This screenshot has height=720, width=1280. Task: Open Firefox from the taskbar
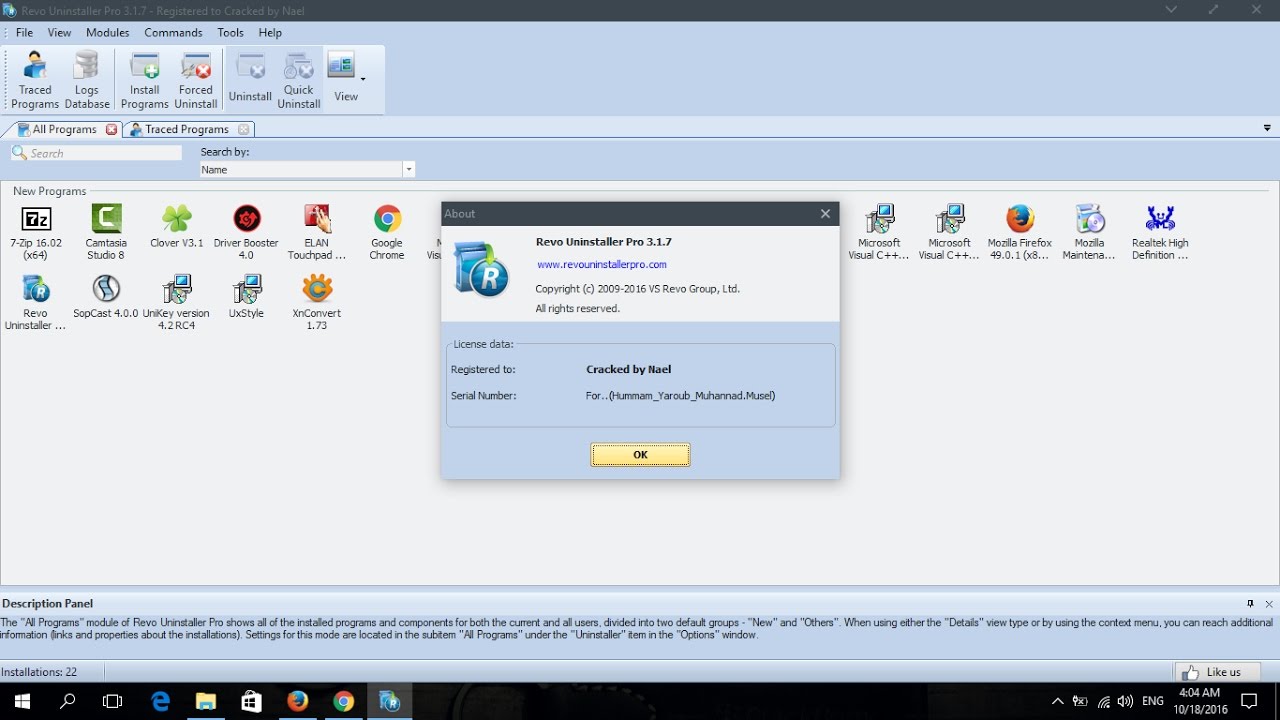[297, 702]
